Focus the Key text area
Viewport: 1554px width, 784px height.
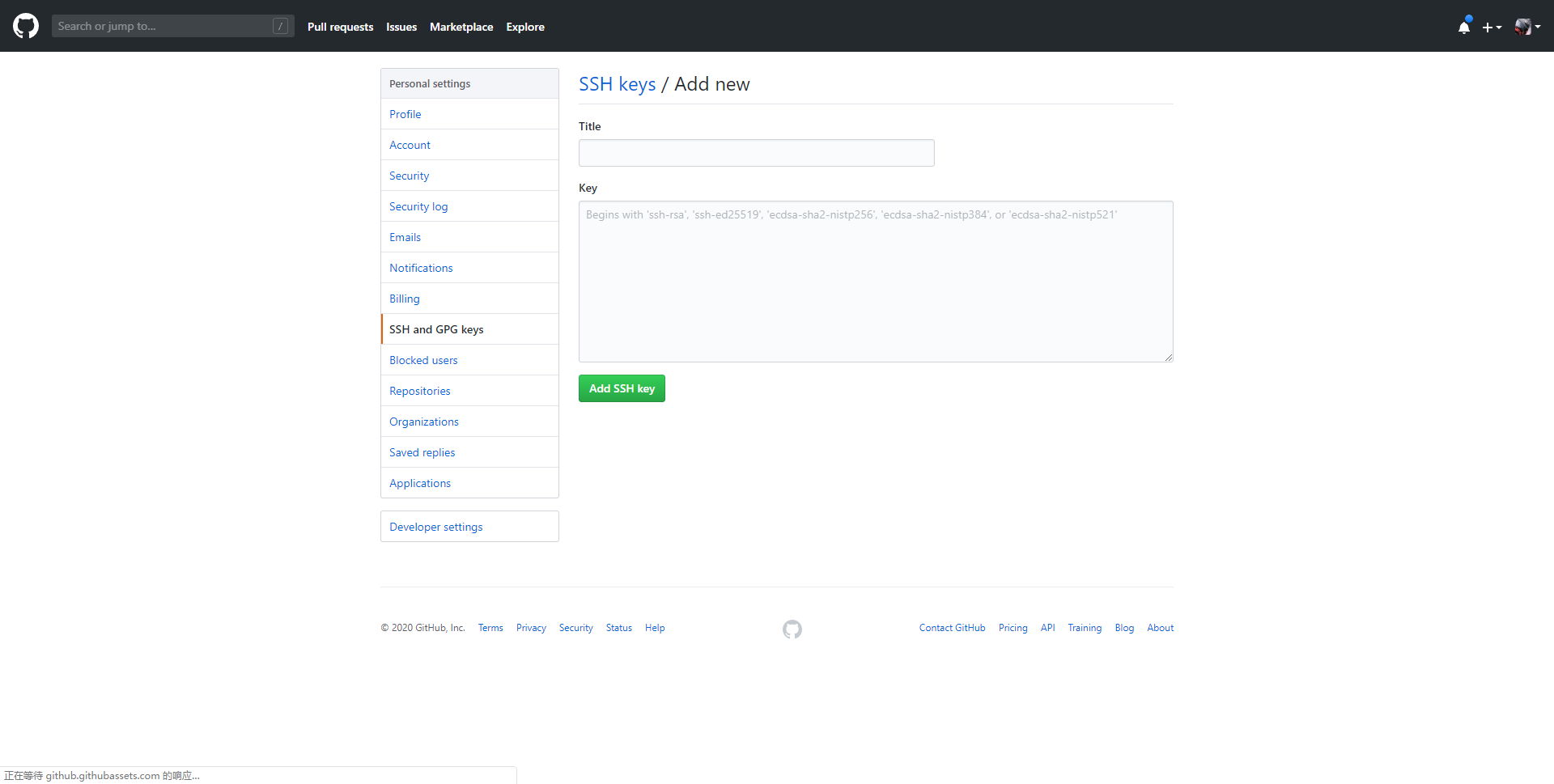[876, 282]
